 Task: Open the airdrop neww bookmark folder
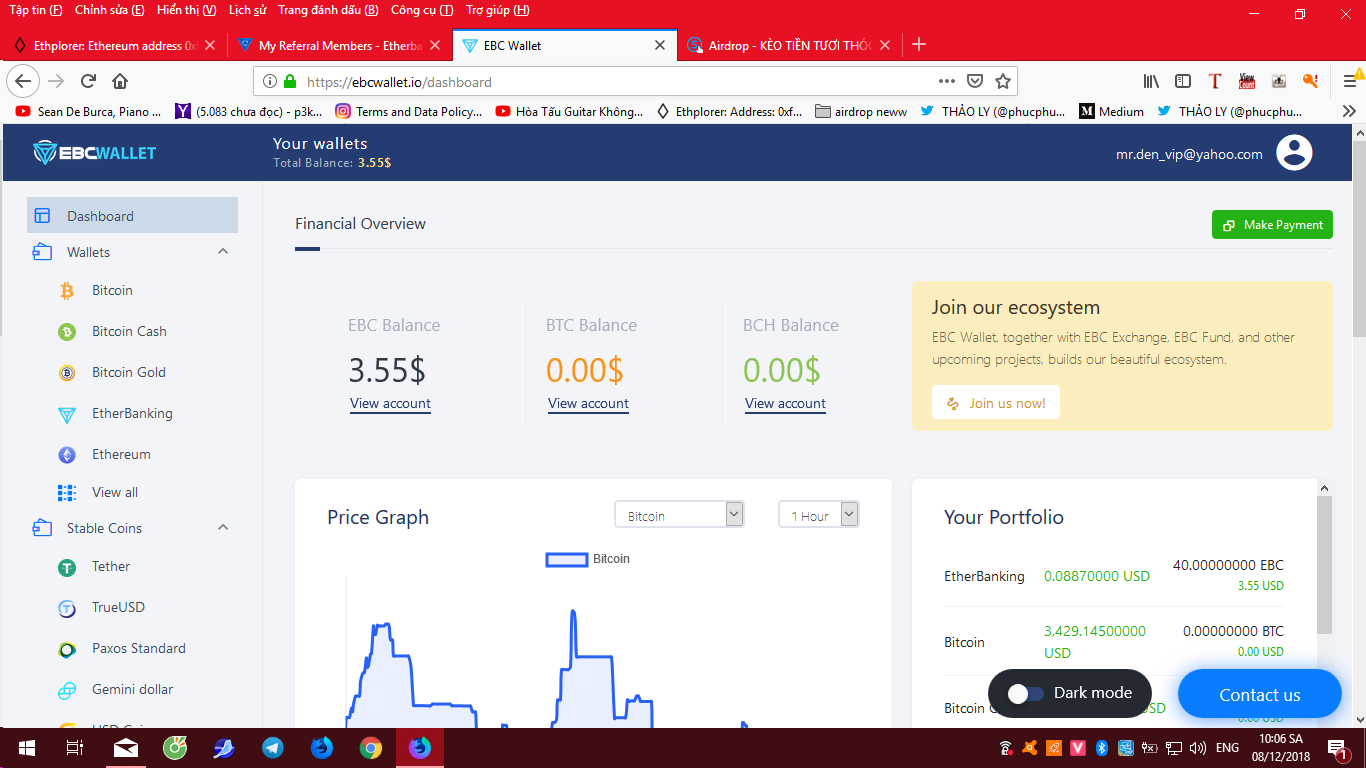pyautogui.click(x=861, y=111)
